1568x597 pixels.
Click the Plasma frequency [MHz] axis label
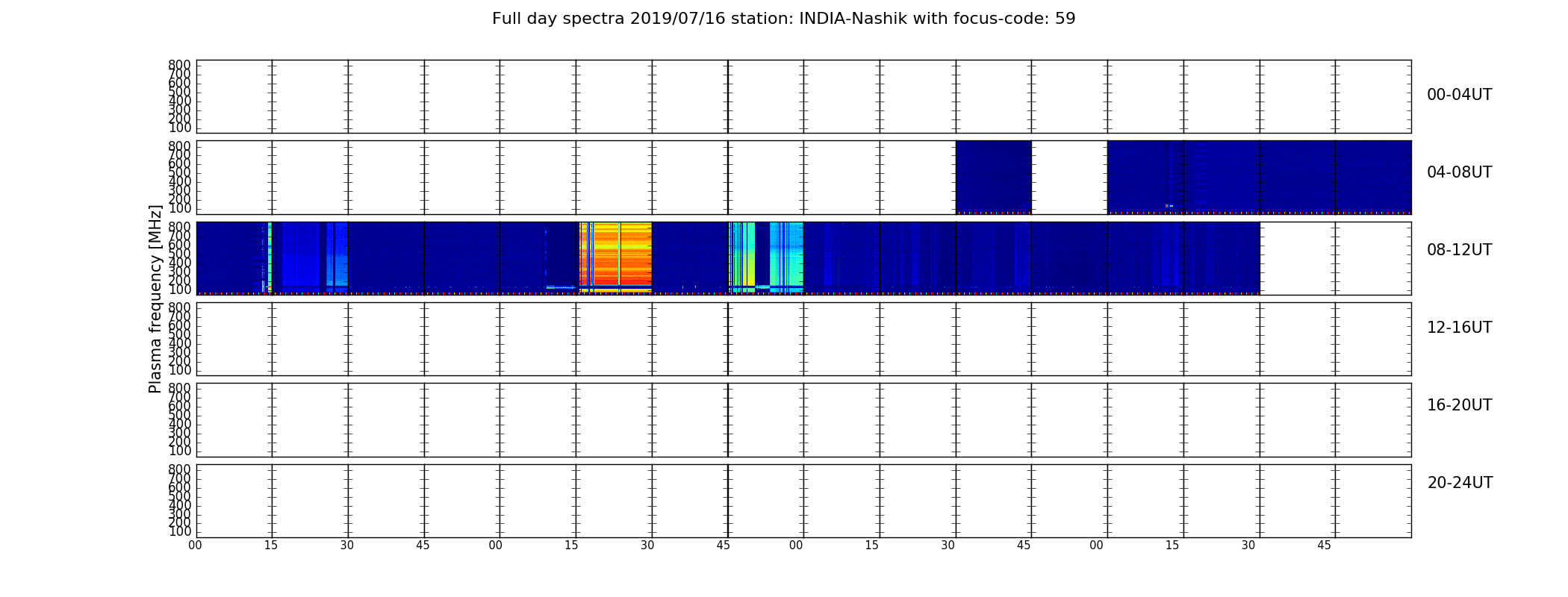pyautogui.click(x=155, y=298)
